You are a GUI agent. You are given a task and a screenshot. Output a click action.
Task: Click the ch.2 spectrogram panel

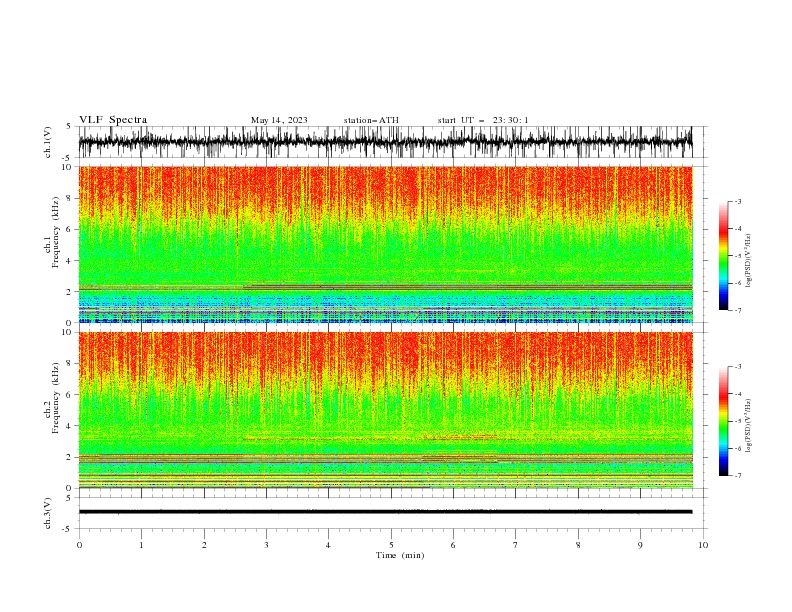coord(385,410)
